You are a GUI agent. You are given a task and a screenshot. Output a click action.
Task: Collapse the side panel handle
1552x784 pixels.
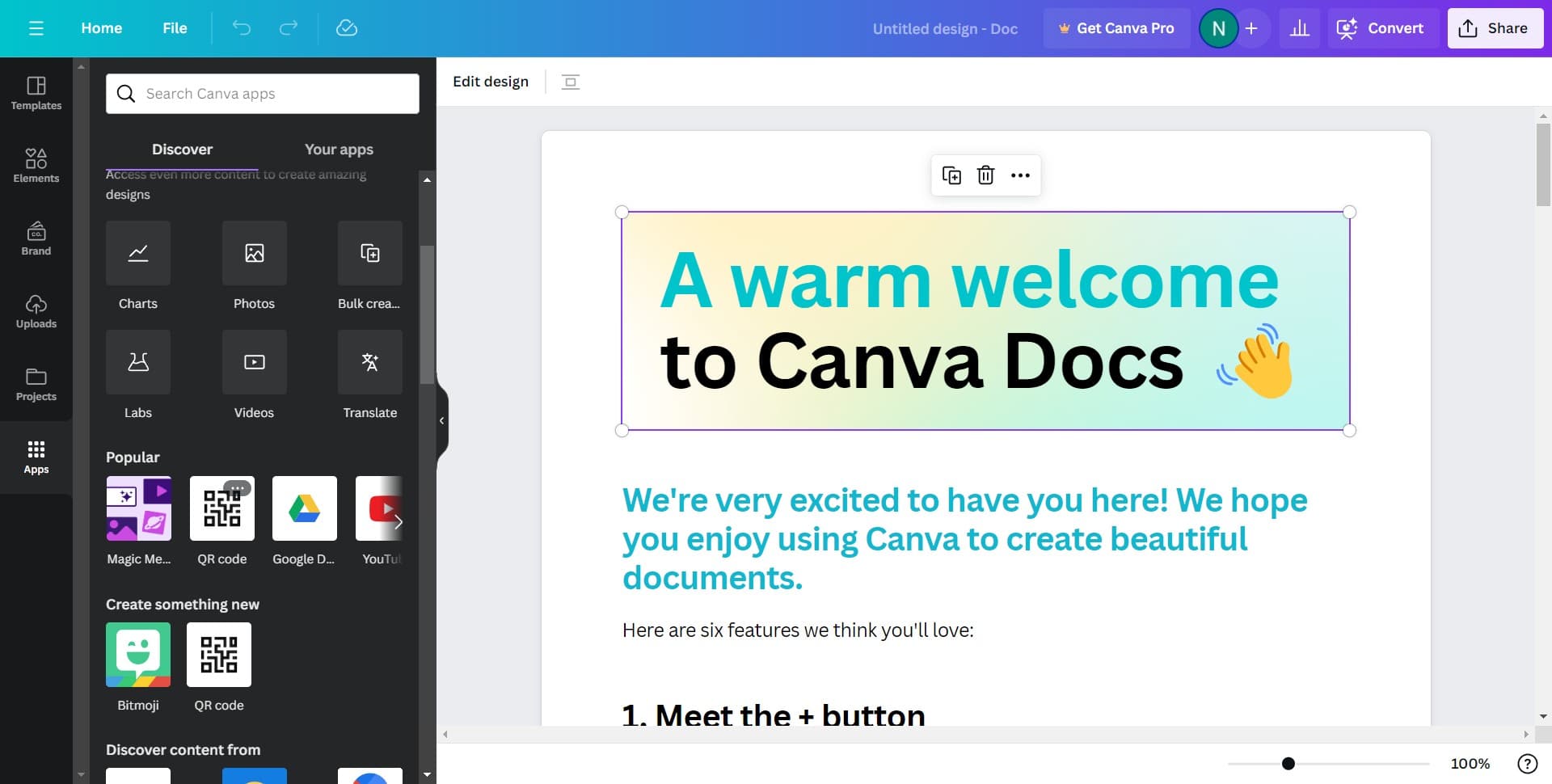[441, 420]
